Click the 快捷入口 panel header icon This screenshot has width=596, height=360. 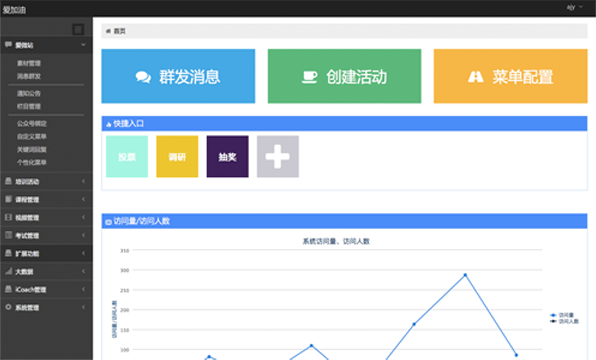[109, 124]
